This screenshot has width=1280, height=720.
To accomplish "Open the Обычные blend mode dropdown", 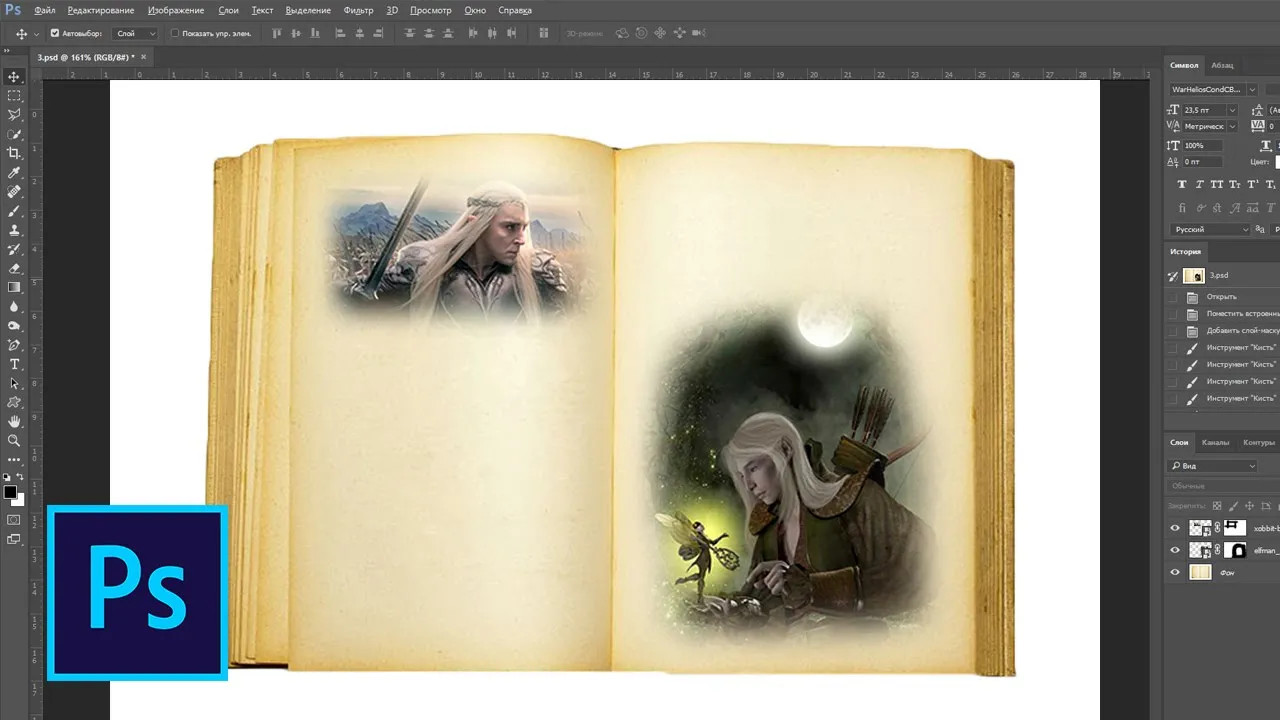I will [1222, 486].
